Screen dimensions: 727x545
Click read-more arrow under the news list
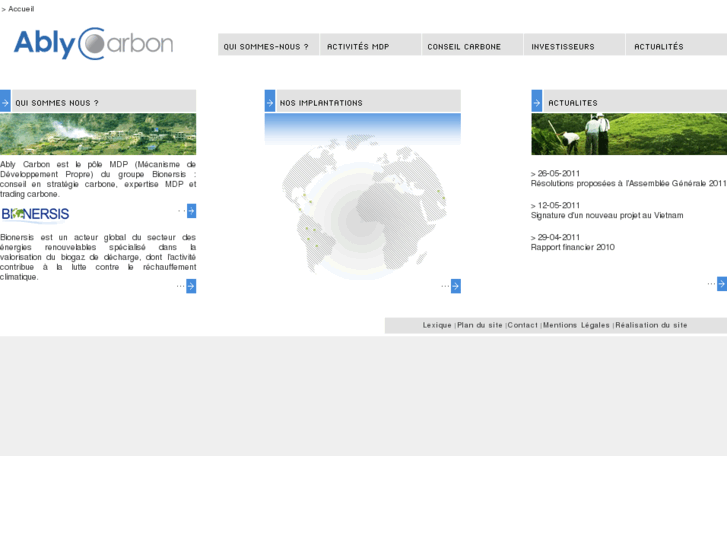[x=722, y=284]
